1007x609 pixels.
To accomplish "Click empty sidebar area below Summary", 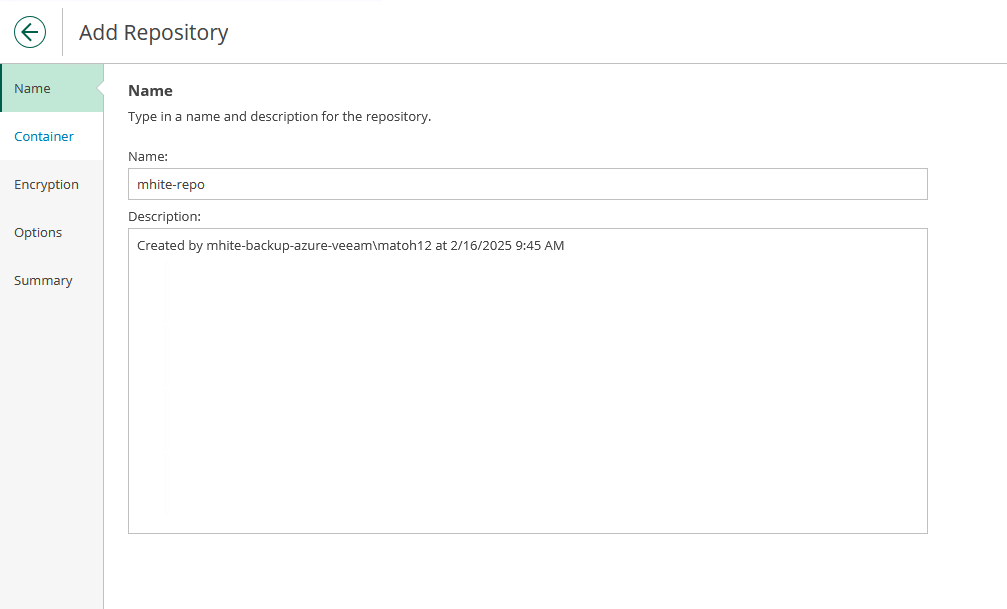I will point(50,450).
